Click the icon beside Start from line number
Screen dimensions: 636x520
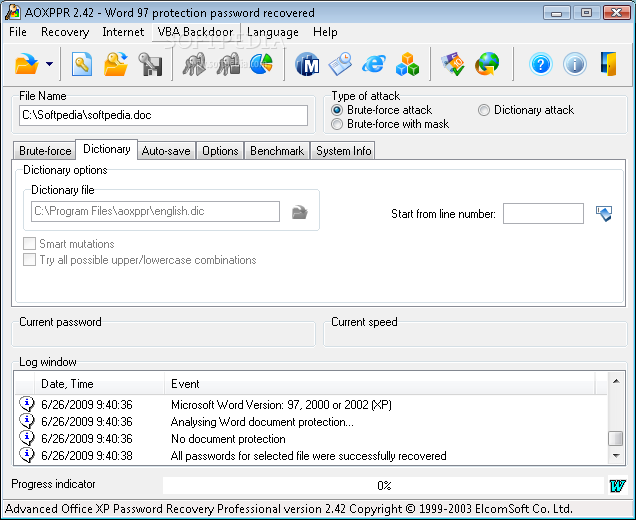click(x=604, y=213)
